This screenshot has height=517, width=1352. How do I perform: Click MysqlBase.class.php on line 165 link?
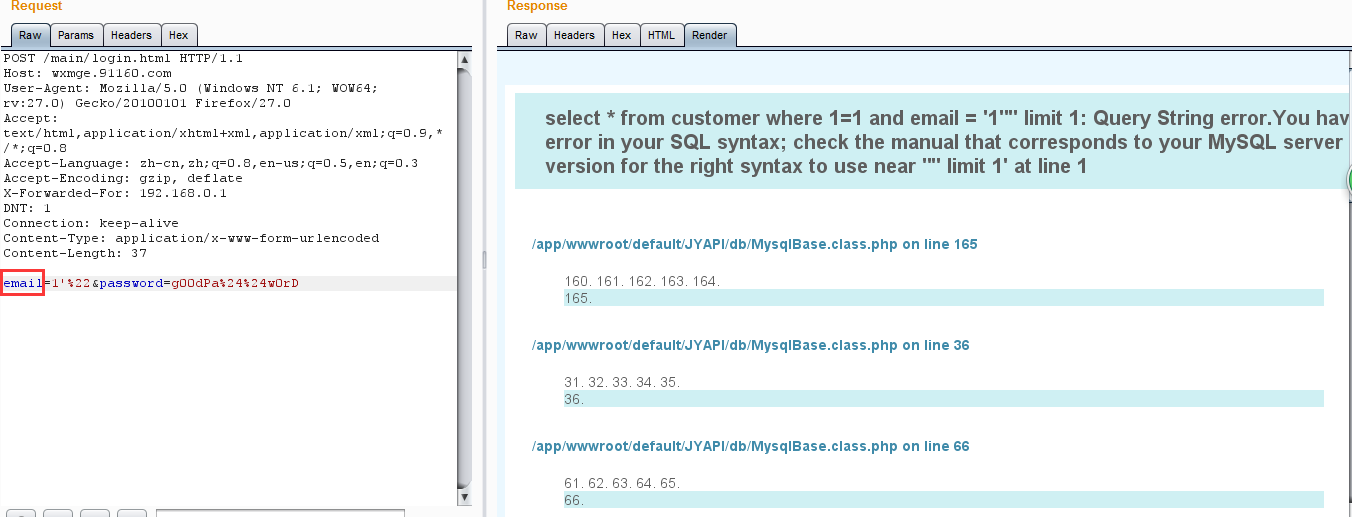755,244
